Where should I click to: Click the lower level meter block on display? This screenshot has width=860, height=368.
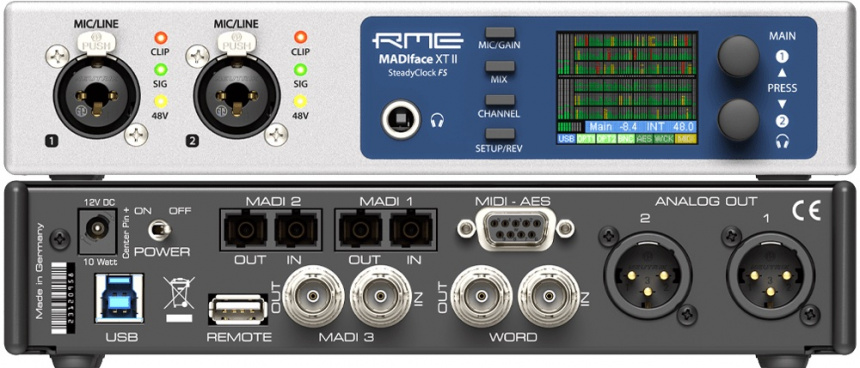[627, 99]
